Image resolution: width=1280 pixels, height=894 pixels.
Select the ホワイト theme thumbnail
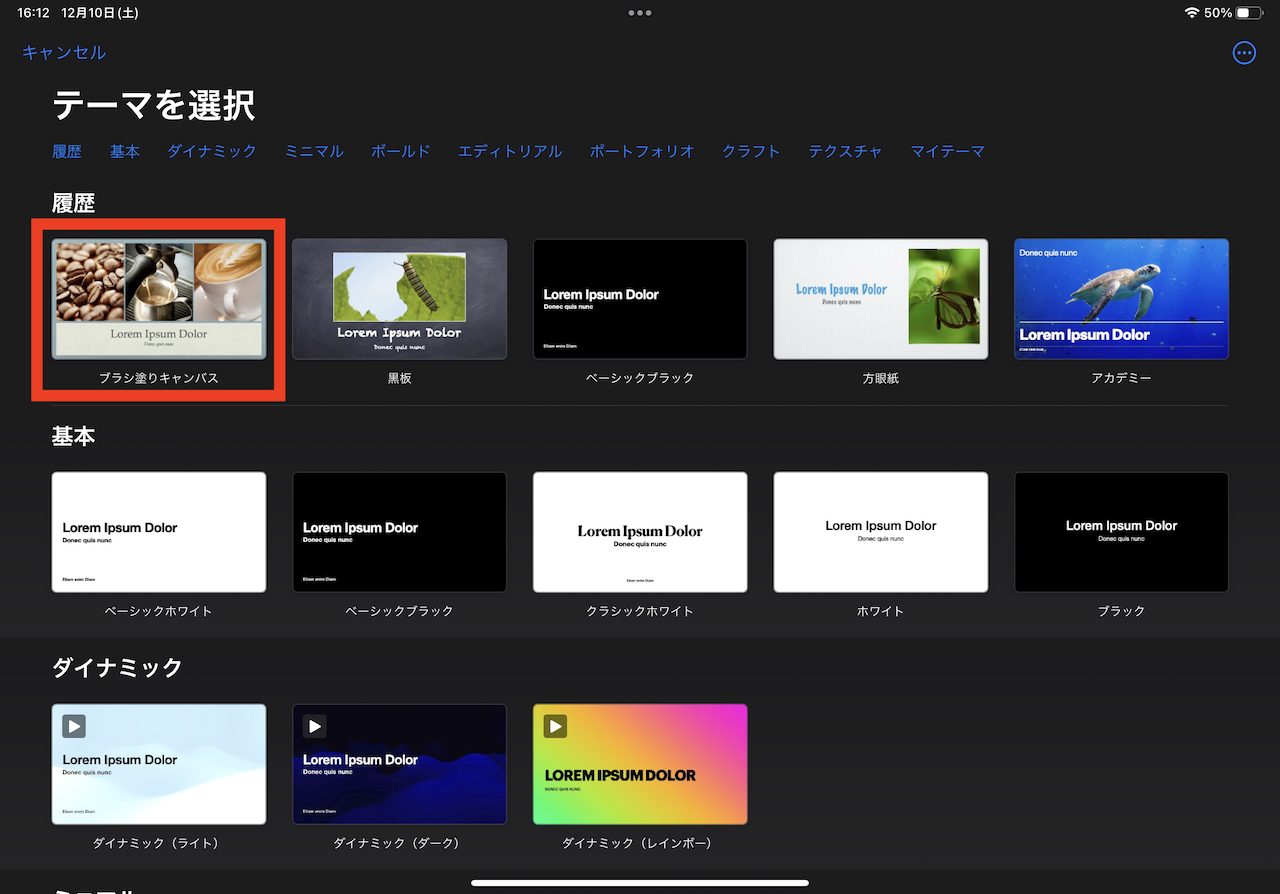point(881,532)
